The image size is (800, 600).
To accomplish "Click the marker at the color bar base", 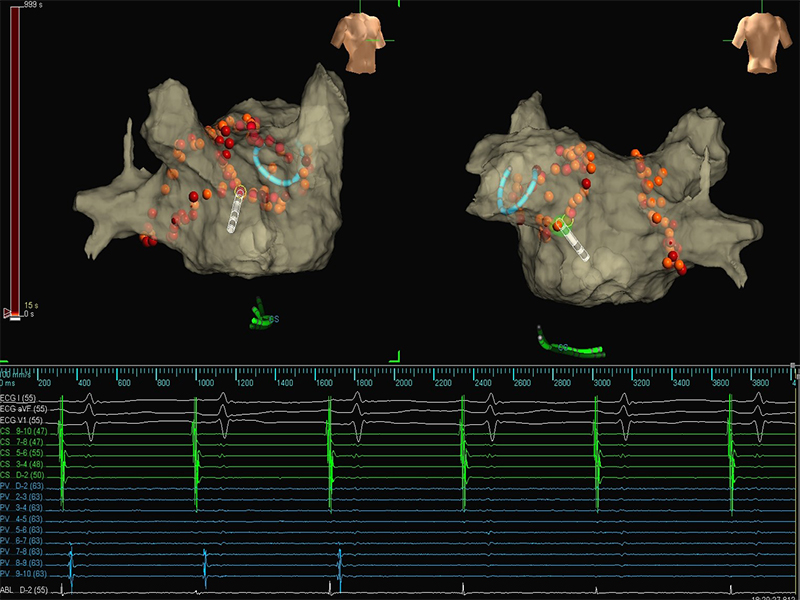I will pyautogui.click(x=12, y=314).
